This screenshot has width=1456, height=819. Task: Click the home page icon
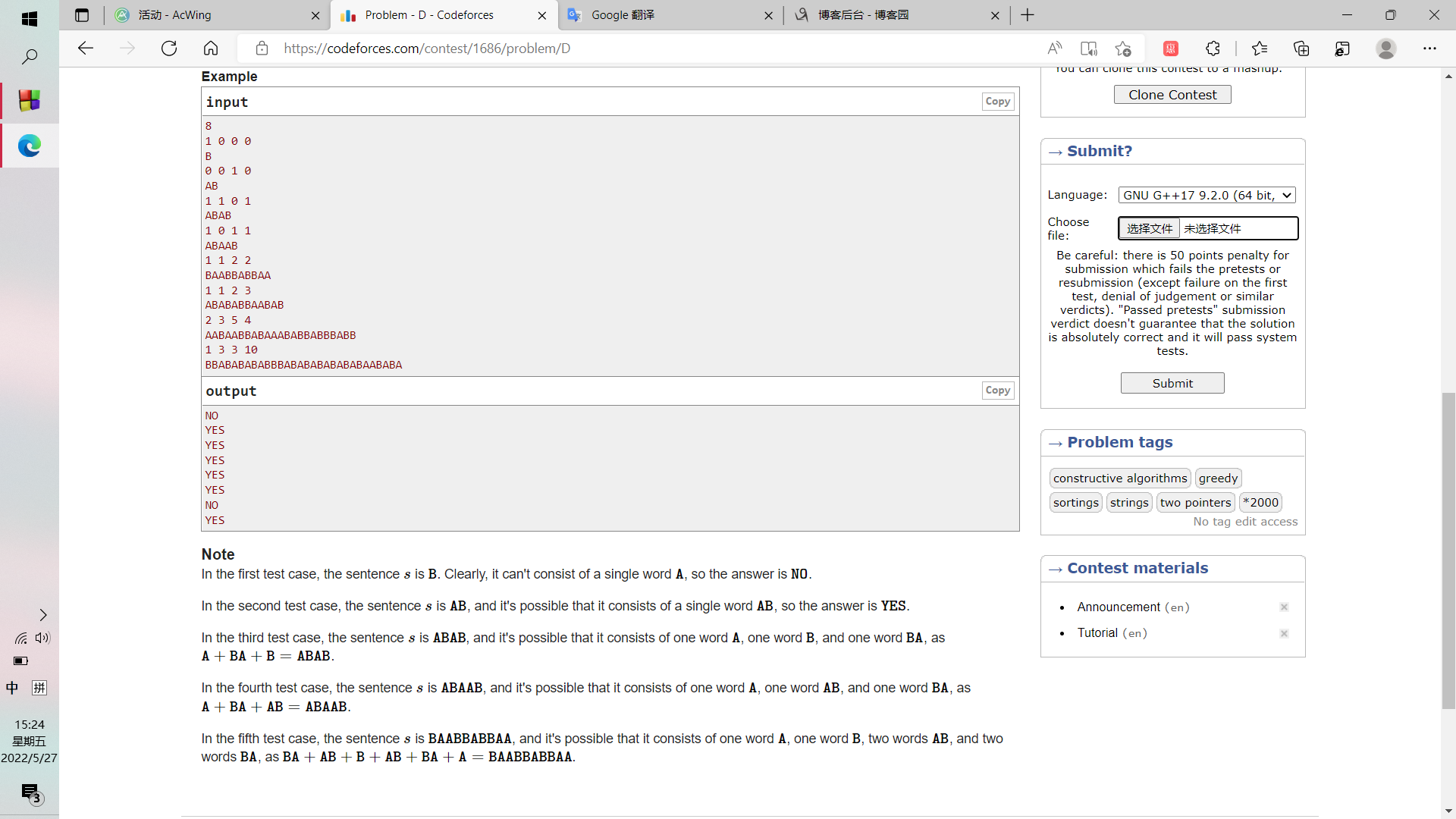(x=211, y=49)
